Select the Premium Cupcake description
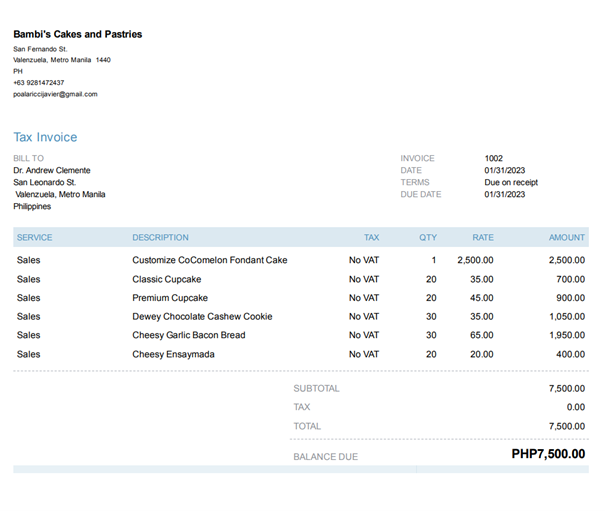The width and height of the screenshot is (605, 511). 170,298
